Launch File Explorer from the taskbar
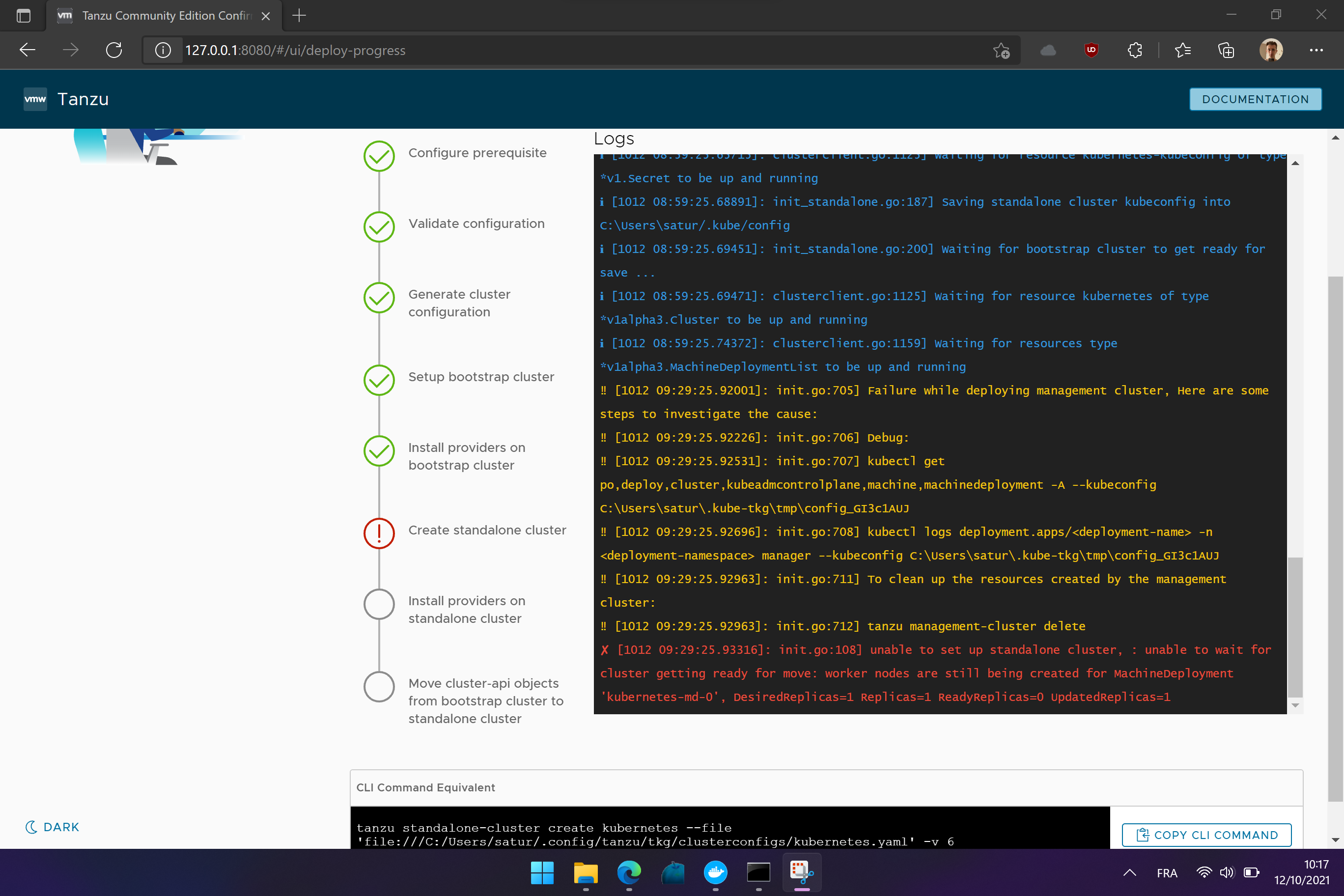The width and height of the screenshot is (1344, 896). 586,872
